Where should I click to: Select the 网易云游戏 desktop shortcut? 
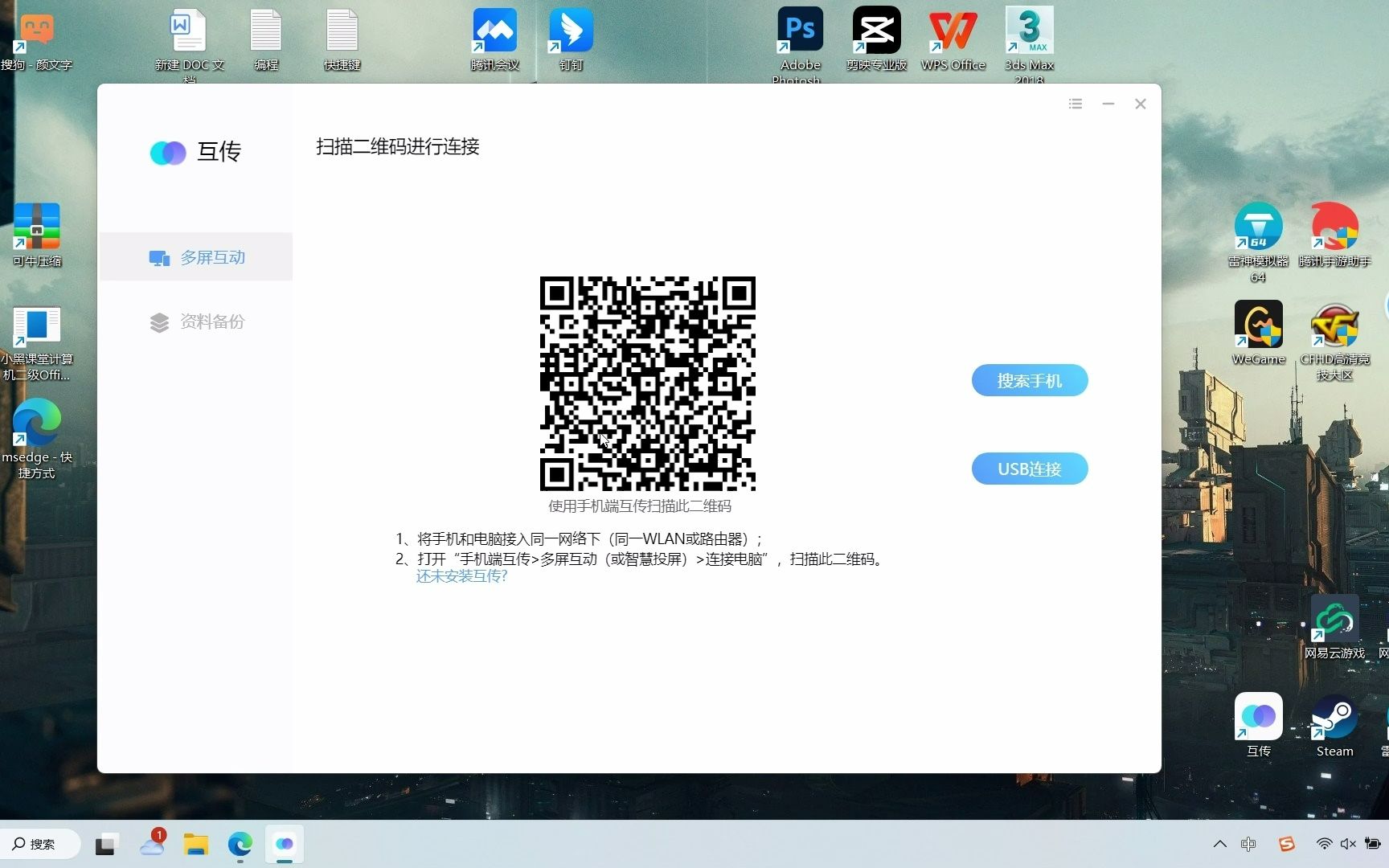1334,628
